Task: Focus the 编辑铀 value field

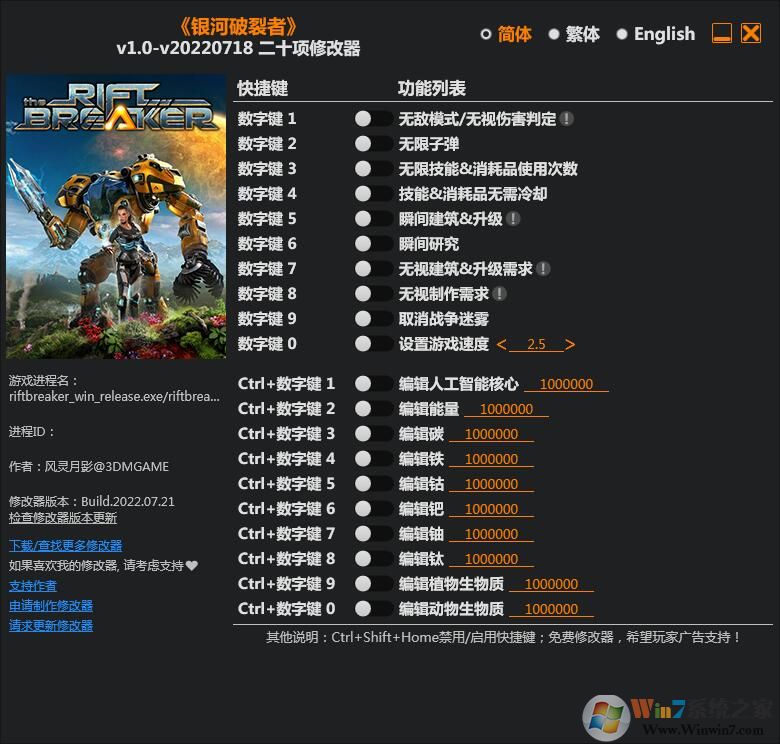Action: point(491,534)
